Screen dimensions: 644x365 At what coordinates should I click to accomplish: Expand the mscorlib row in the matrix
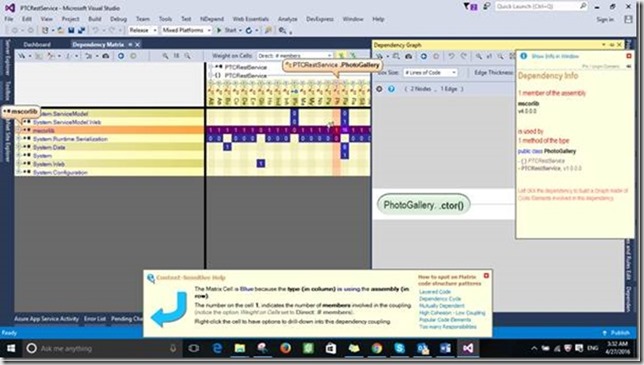(x=18, y=130)
